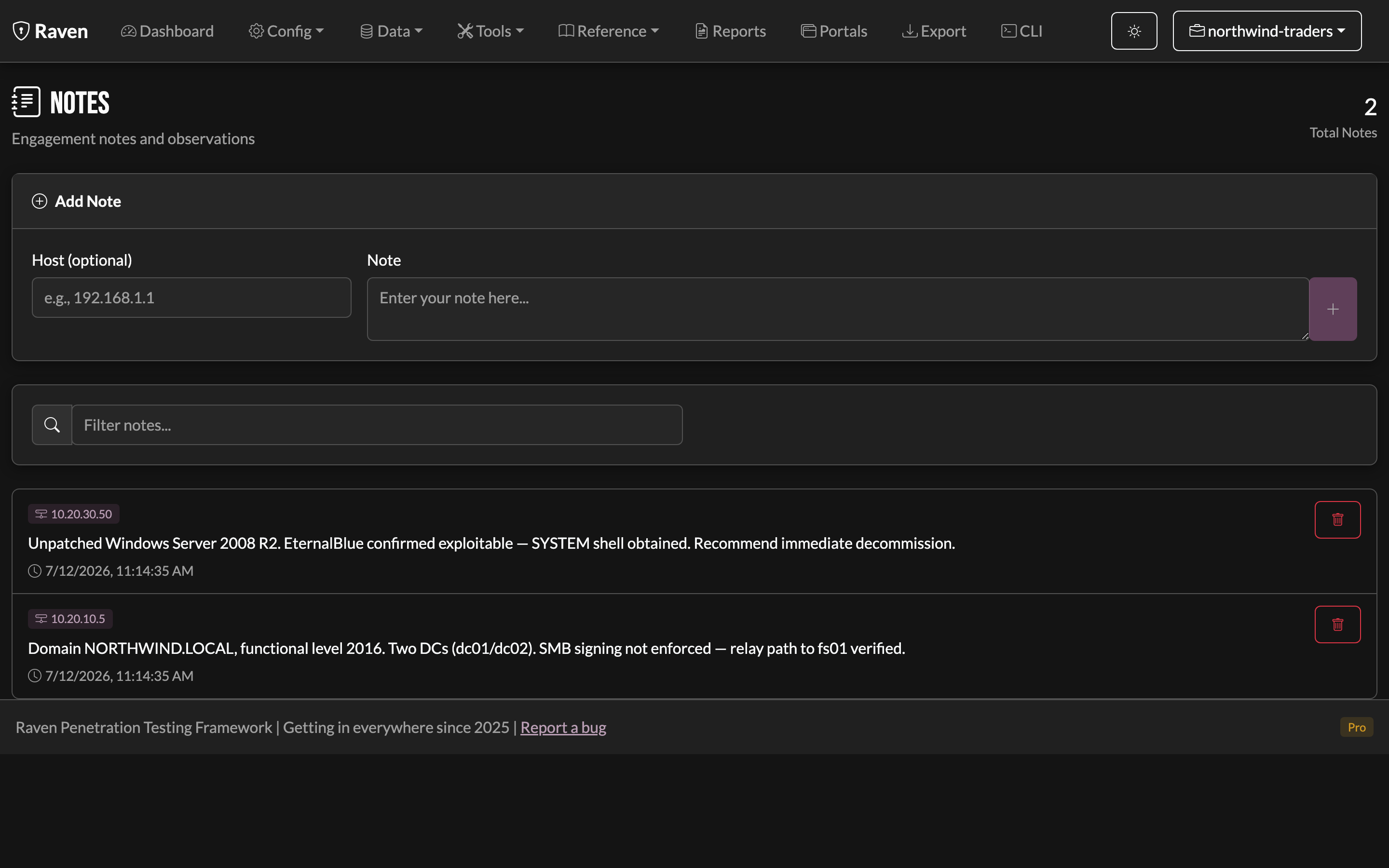Select the 10.20.10.5 host tag
The height and width of the screenshot is (868, 1389).
point(70,619)
